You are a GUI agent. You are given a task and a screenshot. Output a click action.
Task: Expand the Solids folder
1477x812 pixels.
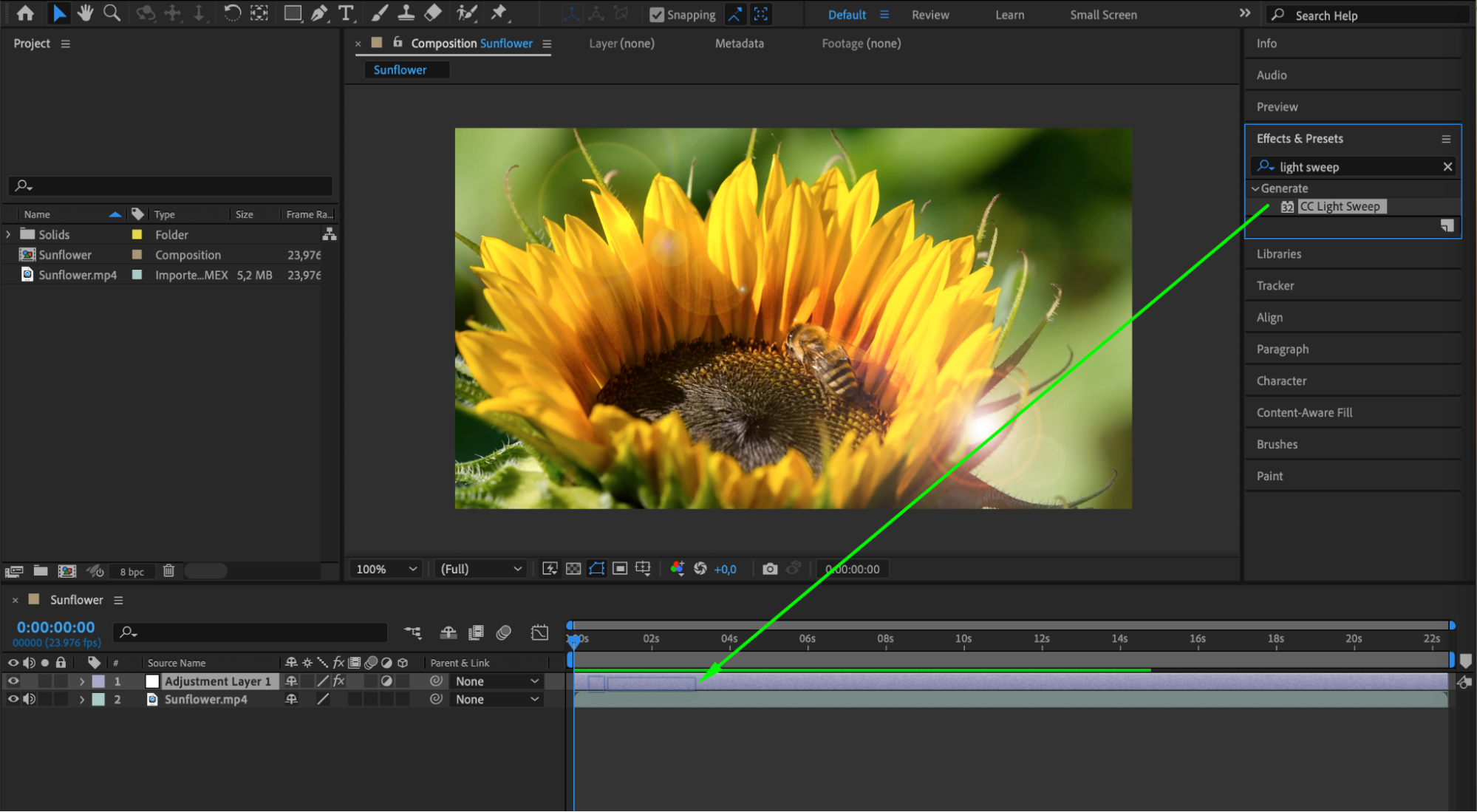tap(8, 234)
